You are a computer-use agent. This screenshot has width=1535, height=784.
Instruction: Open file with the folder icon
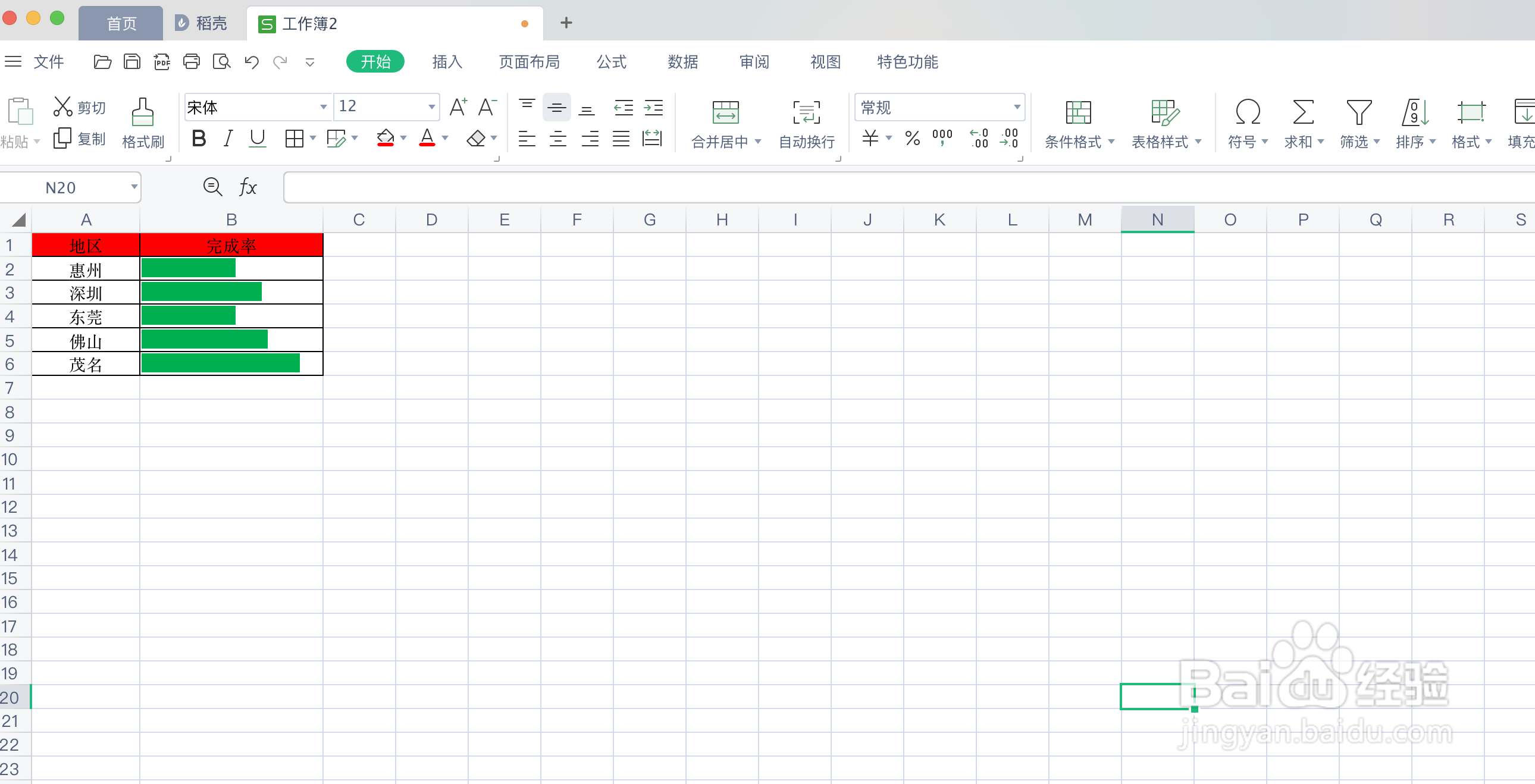coord(102,62)
